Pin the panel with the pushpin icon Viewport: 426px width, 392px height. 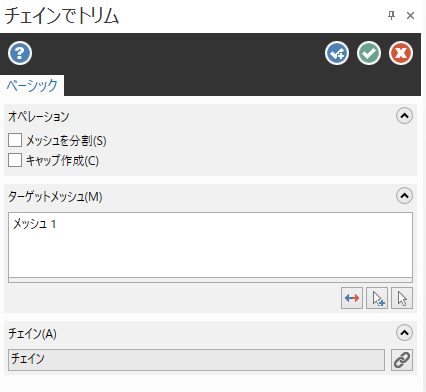(x=391, y=15)
